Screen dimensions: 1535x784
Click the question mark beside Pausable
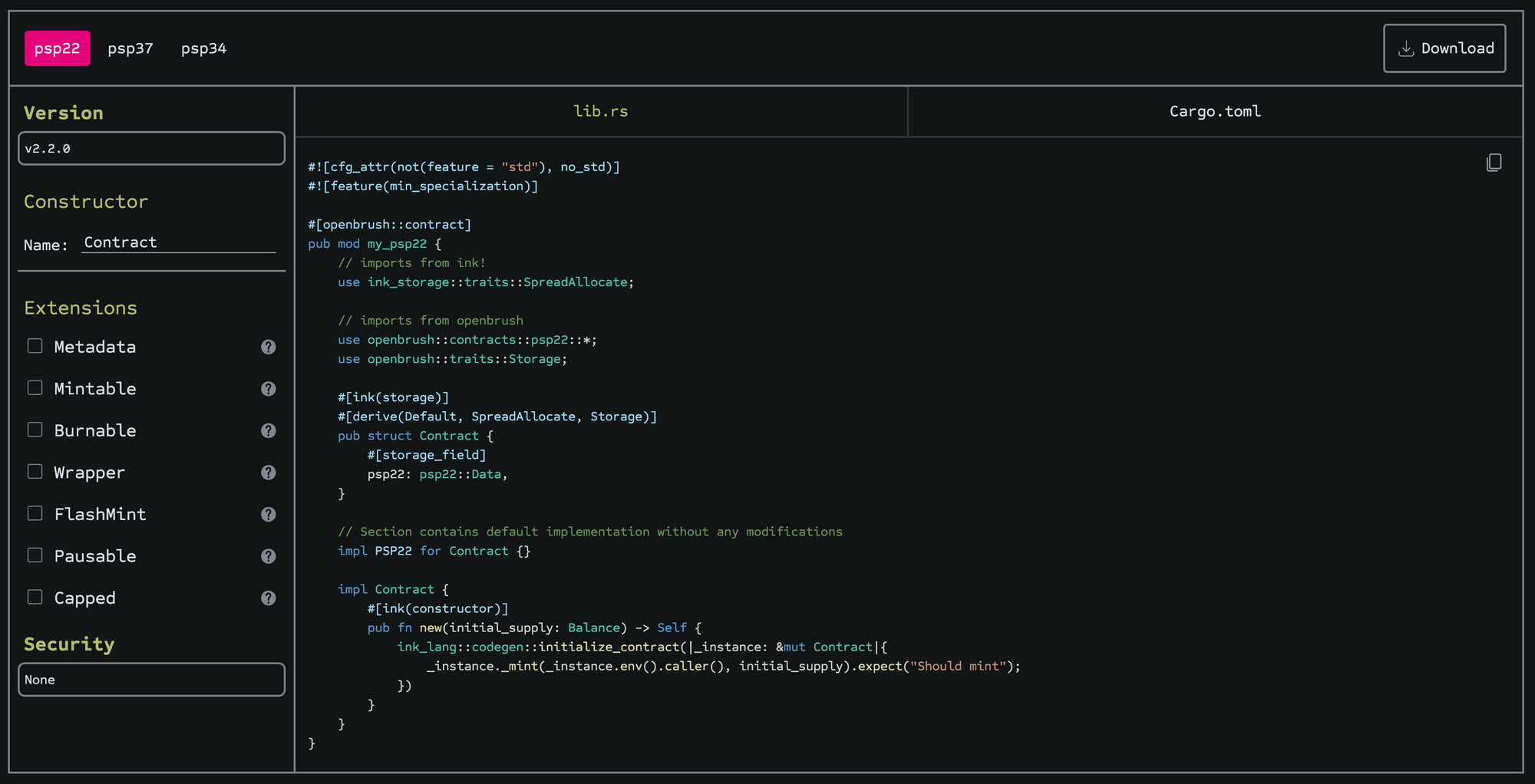click(x=268, y=556)
